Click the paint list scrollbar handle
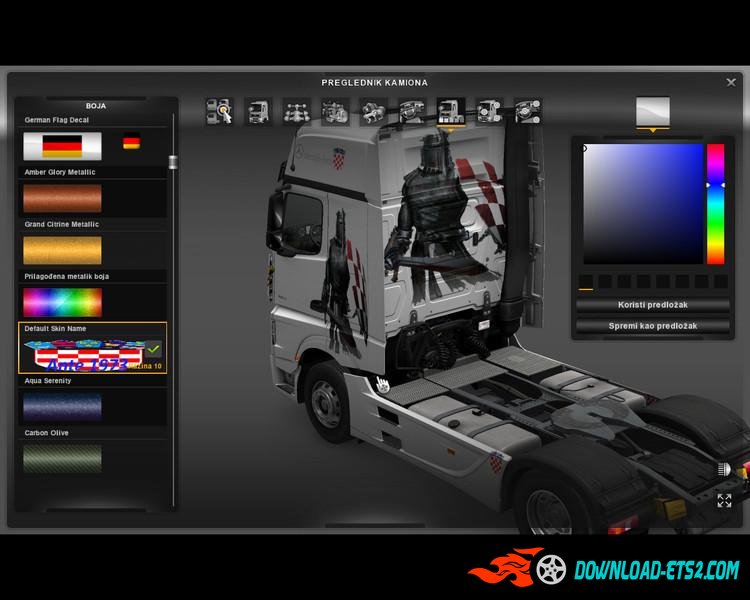750x600 pixels. 173,162
